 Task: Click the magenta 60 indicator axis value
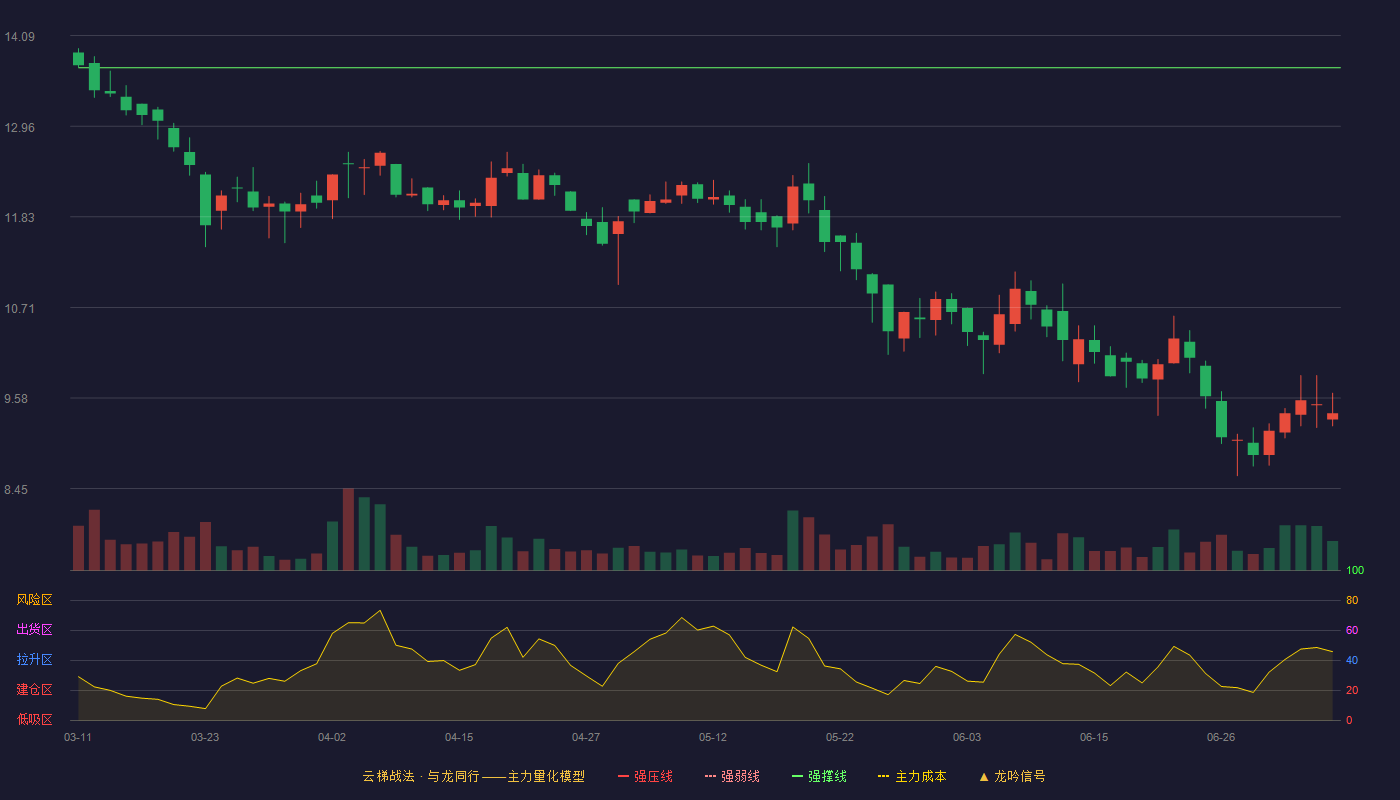(1352, 630)
